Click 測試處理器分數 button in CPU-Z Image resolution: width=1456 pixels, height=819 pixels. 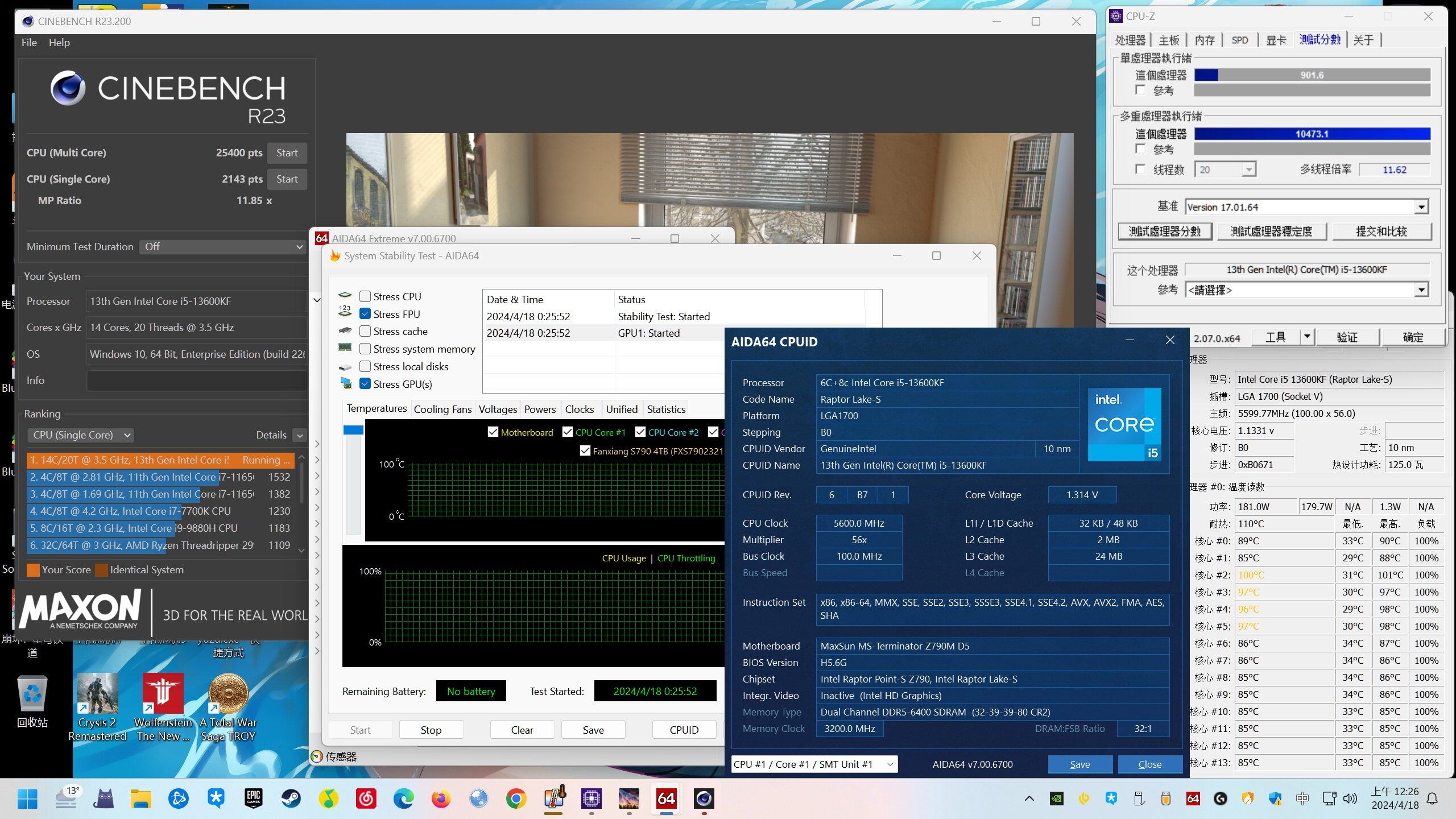(x=1165, y=231)
